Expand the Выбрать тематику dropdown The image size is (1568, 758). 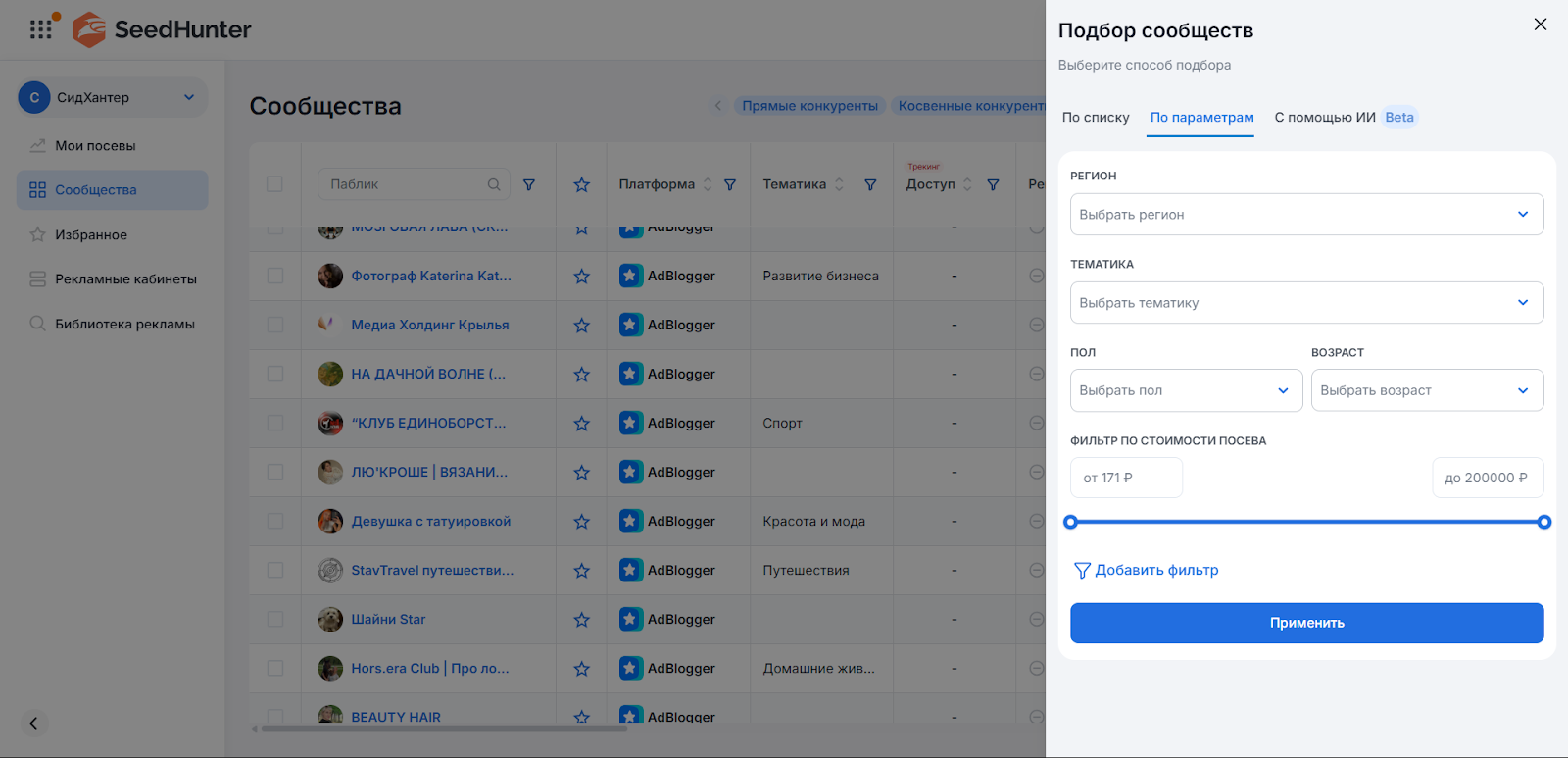pyautogui.click(x=1305, y=303)
